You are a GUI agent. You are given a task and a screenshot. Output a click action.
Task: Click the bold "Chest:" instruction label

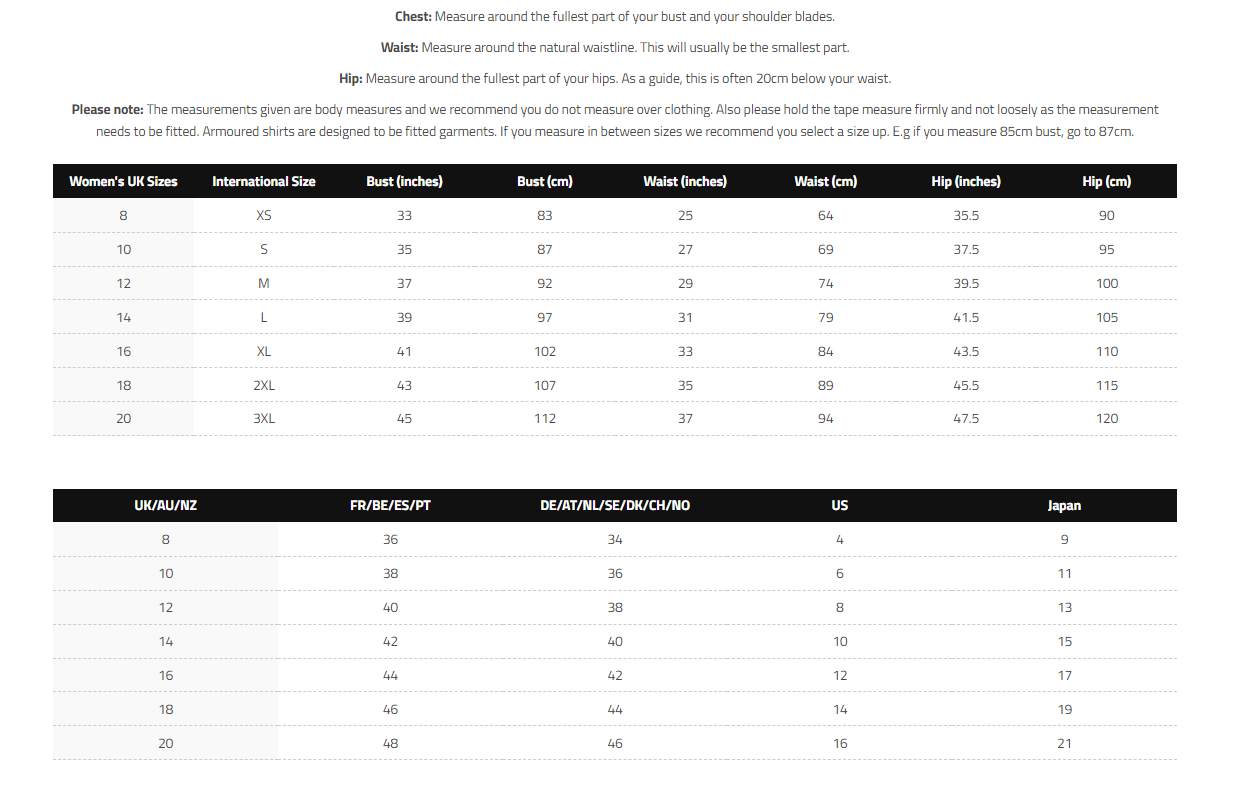pos(414,16)
